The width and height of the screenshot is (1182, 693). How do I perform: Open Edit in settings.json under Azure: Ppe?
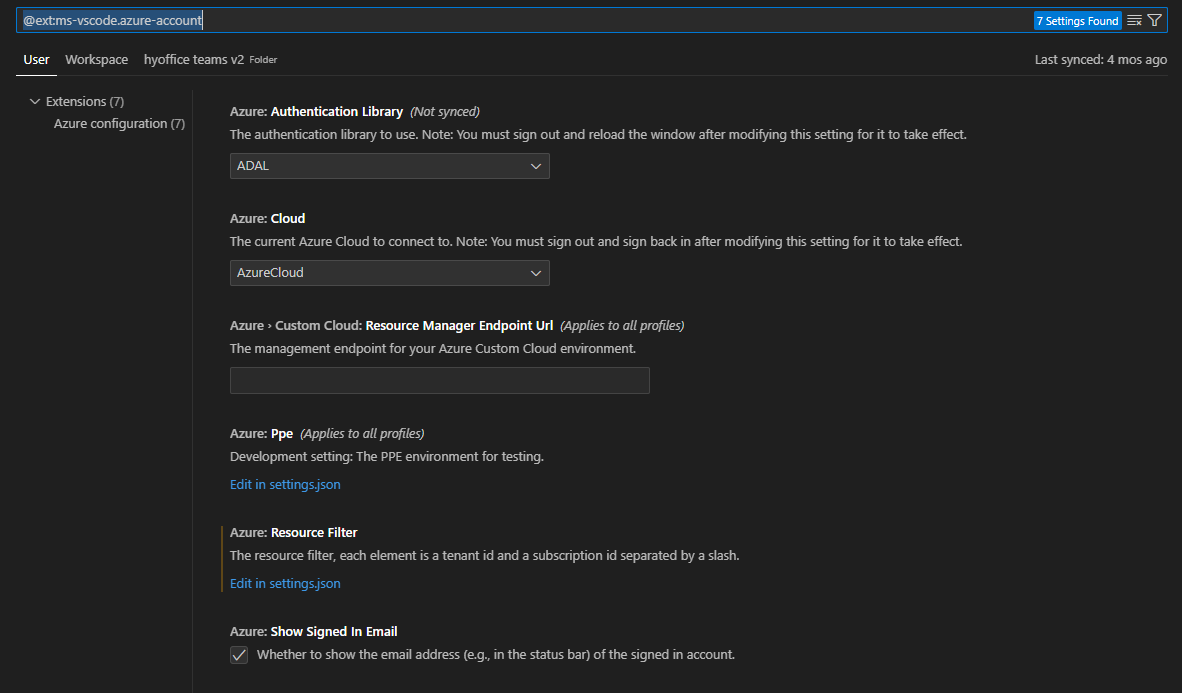[285, 484]
